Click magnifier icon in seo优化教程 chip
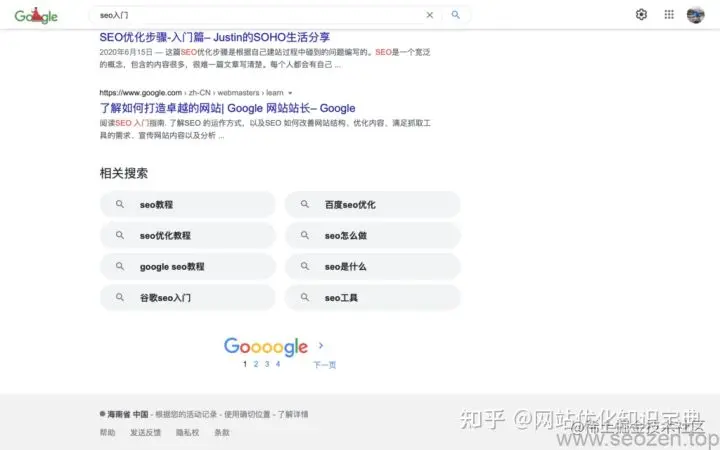This screenshot has height=450, width=720. 120,235
